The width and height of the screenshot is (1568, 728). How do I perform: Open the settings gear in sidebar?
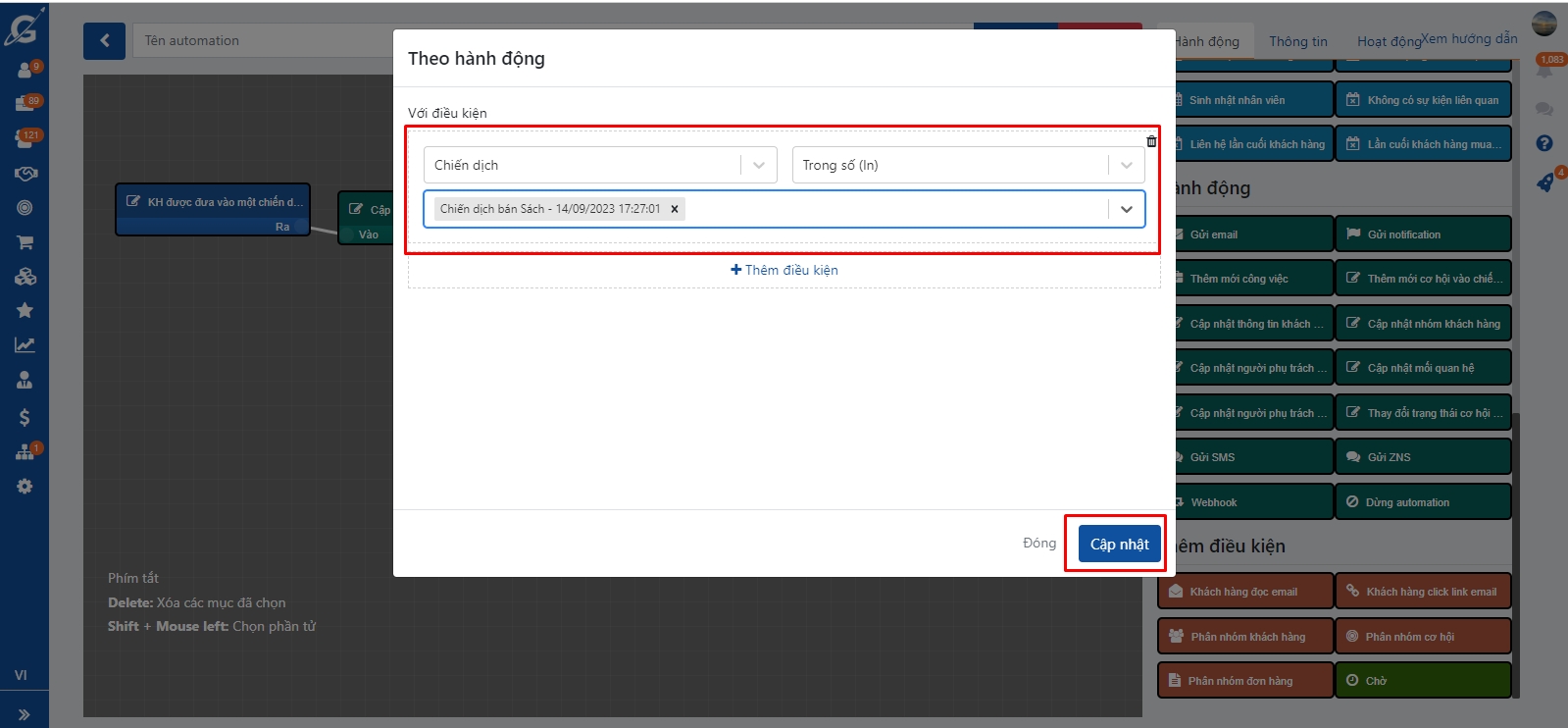pos(25,487)
